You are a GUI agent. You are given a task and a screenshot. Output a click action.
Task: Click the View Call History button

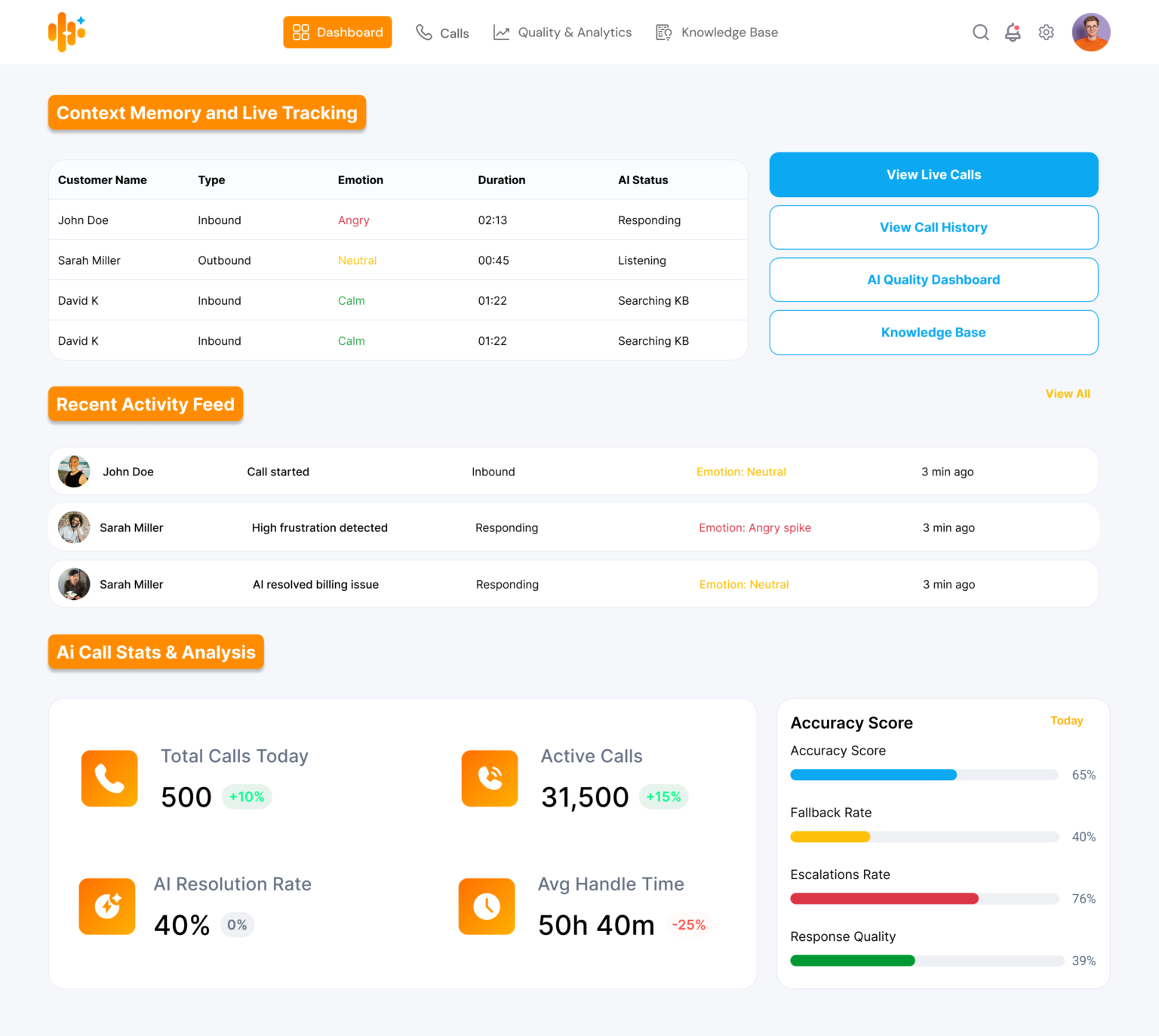[x=933, y=227]
